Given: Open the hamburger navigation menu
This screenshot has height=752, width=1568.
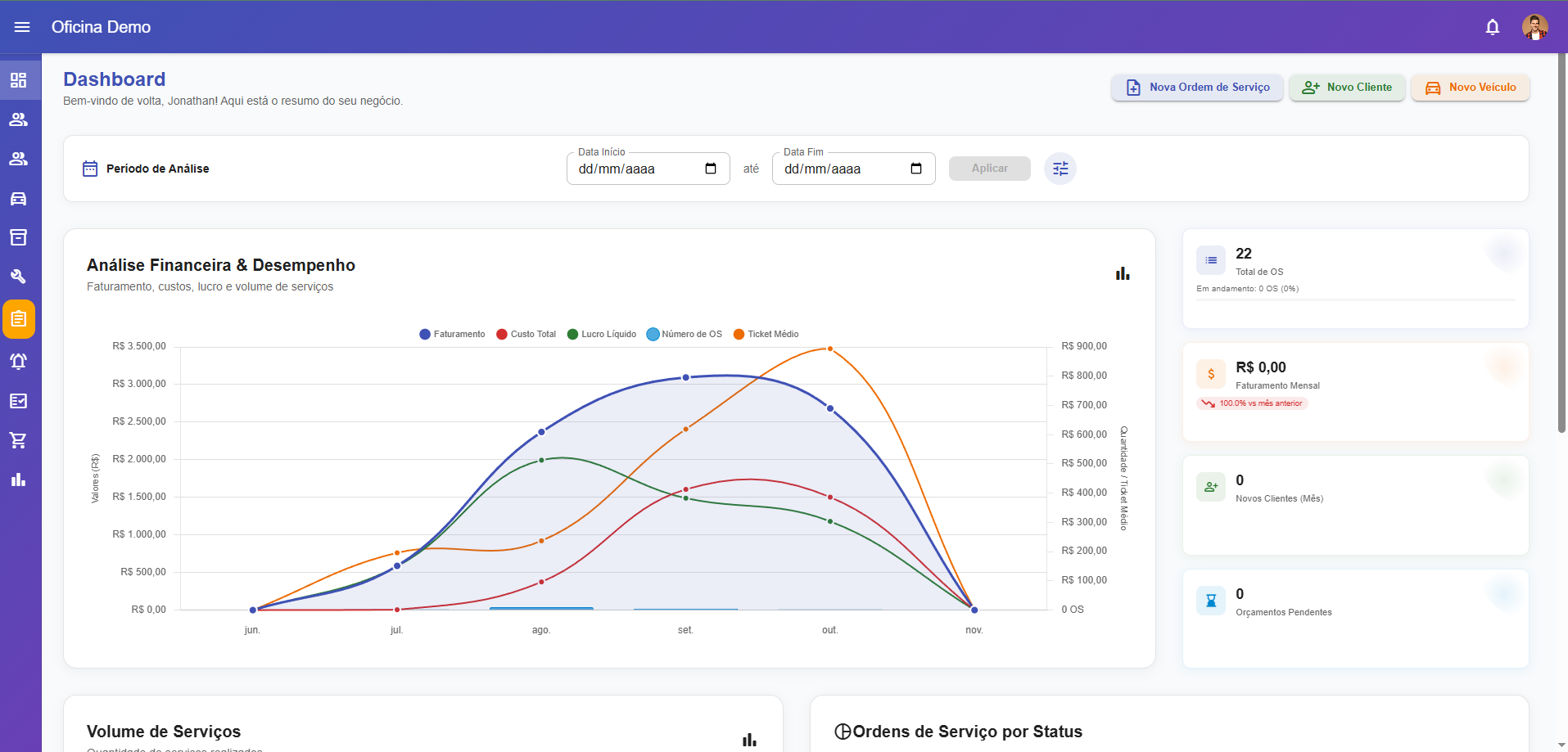Looking at the screenshot, I should pyautogui.click(x=22, y=27).
